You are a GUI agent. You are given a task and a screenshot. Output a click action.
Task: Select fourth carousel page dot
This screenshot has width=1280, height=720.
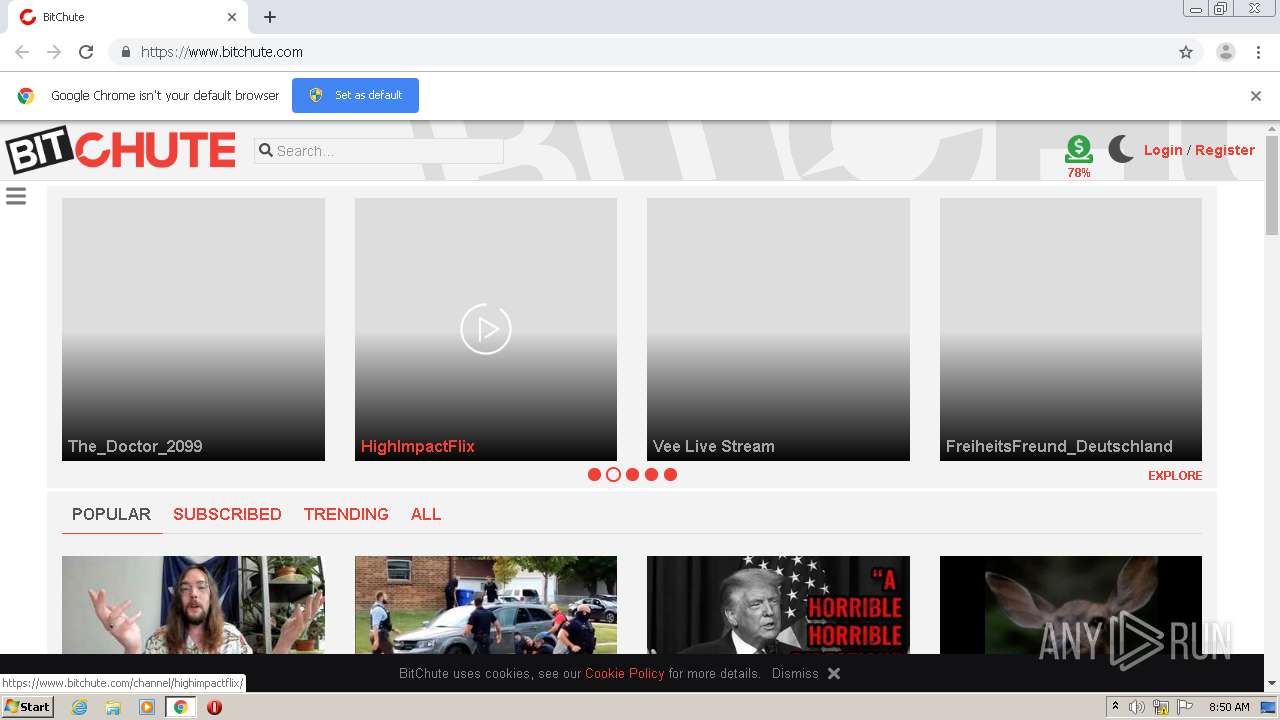651,474
